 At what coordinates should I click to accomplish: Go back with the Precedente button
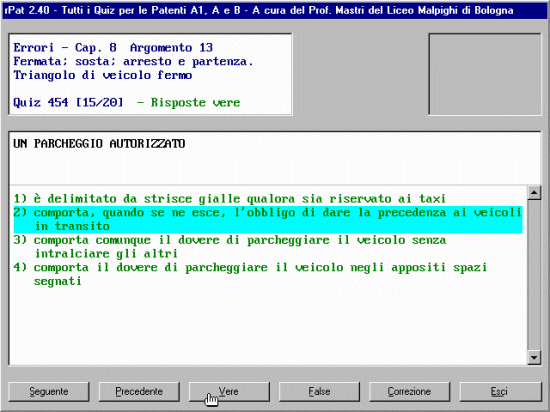[139, 391]
